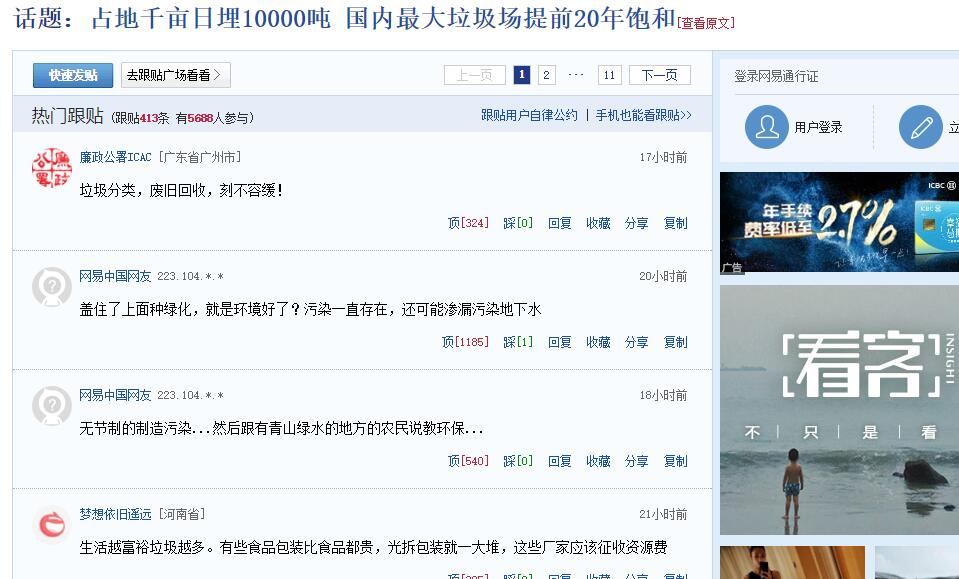The height and width of the screenshot is (579, 959).
Task: Open 去跟贴广场看看 with chevron arrow
Action: point(176,75)
